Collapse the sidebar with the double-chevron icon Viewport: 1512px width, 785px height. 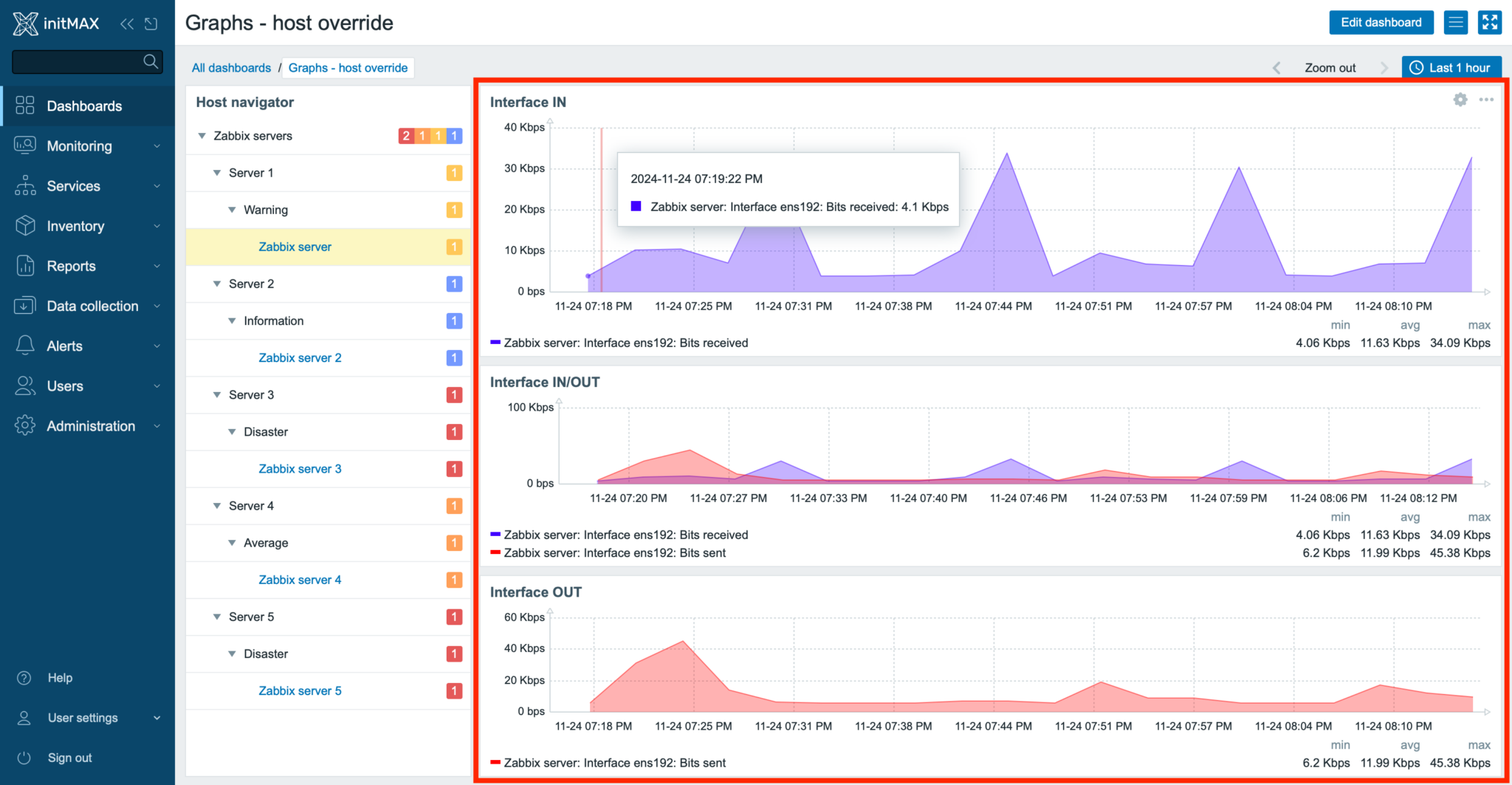coord(126,23)
